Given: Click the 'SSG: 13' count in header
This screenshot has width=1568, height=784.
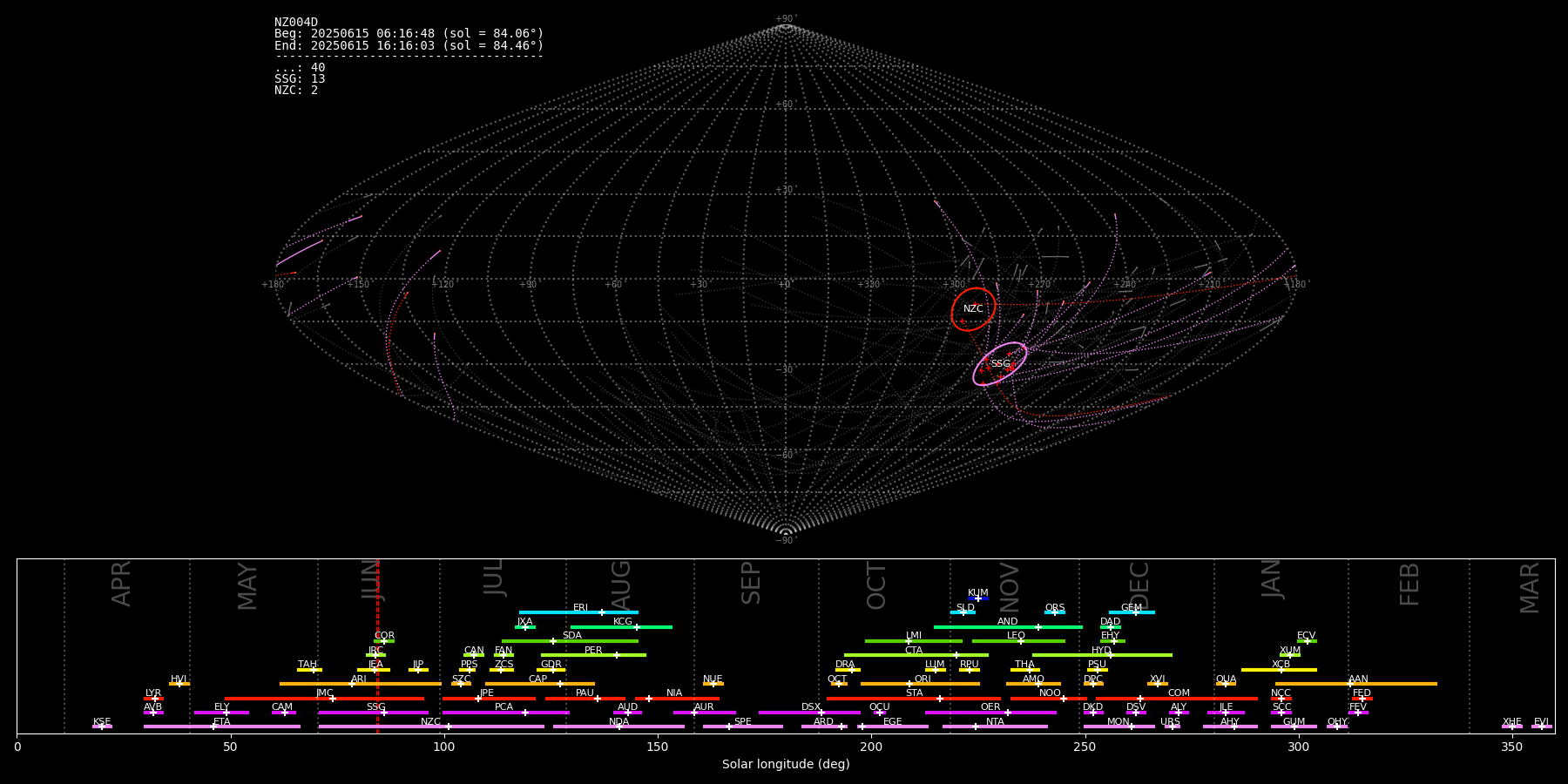Looking at the screenshot, I should (300, 79).
